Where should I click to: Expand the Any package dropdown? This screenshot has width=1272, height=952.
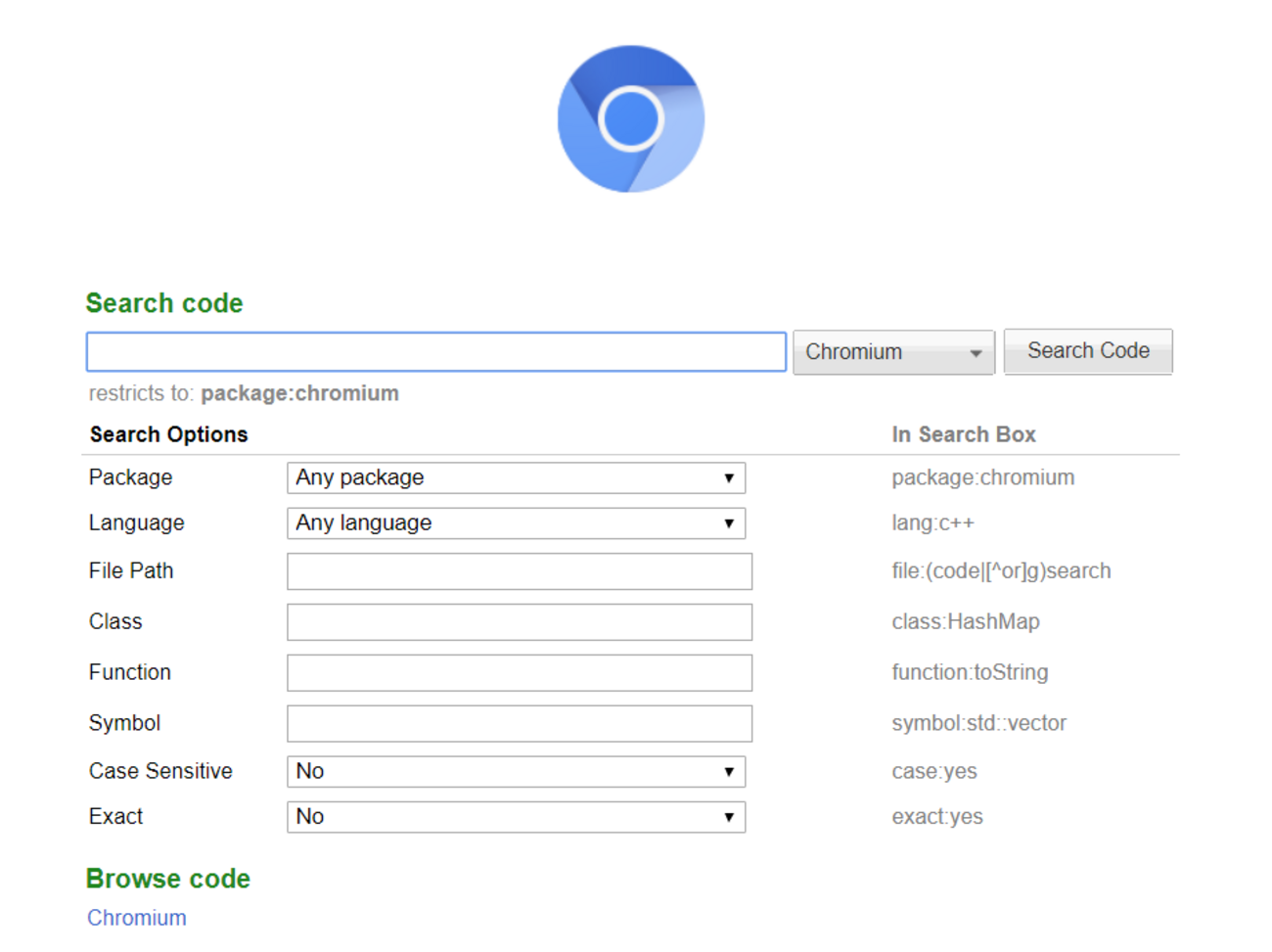[x=516, y=477]
